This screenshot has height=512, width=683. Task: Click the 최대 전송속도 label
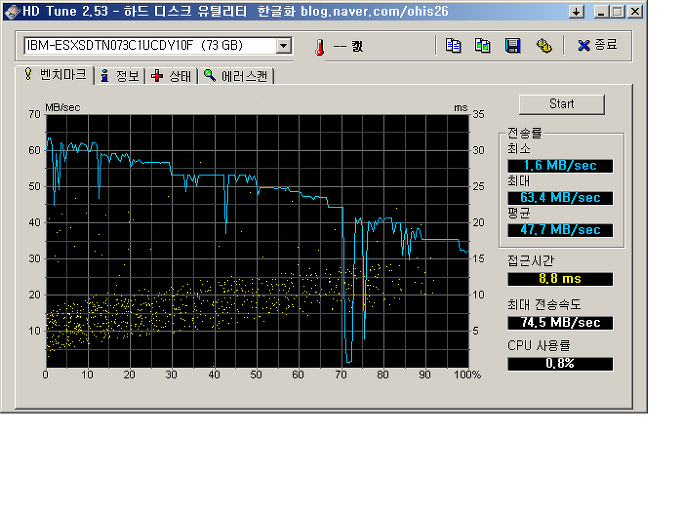[544, 304]
